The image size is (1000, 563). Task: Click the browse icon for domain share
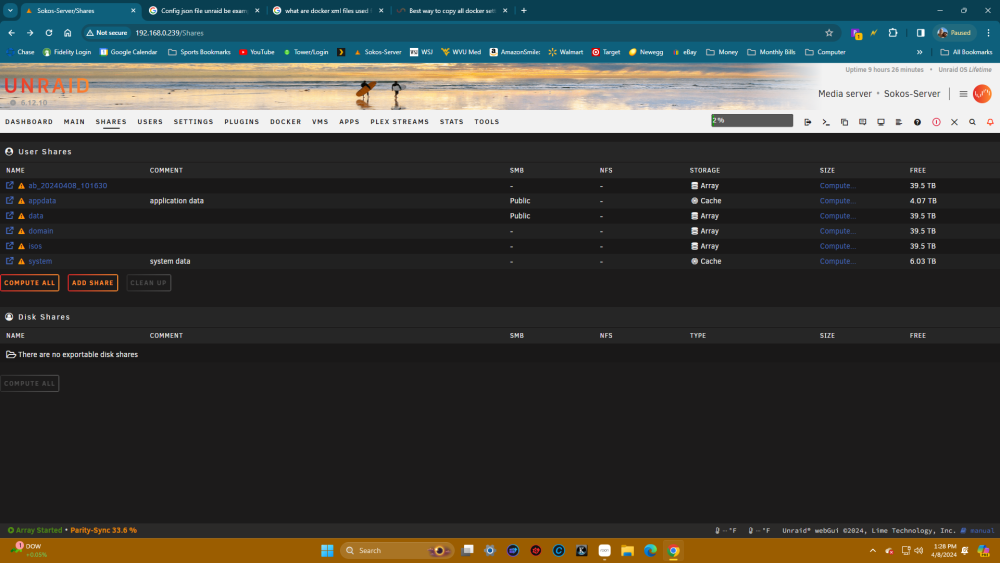pos(10,231)
